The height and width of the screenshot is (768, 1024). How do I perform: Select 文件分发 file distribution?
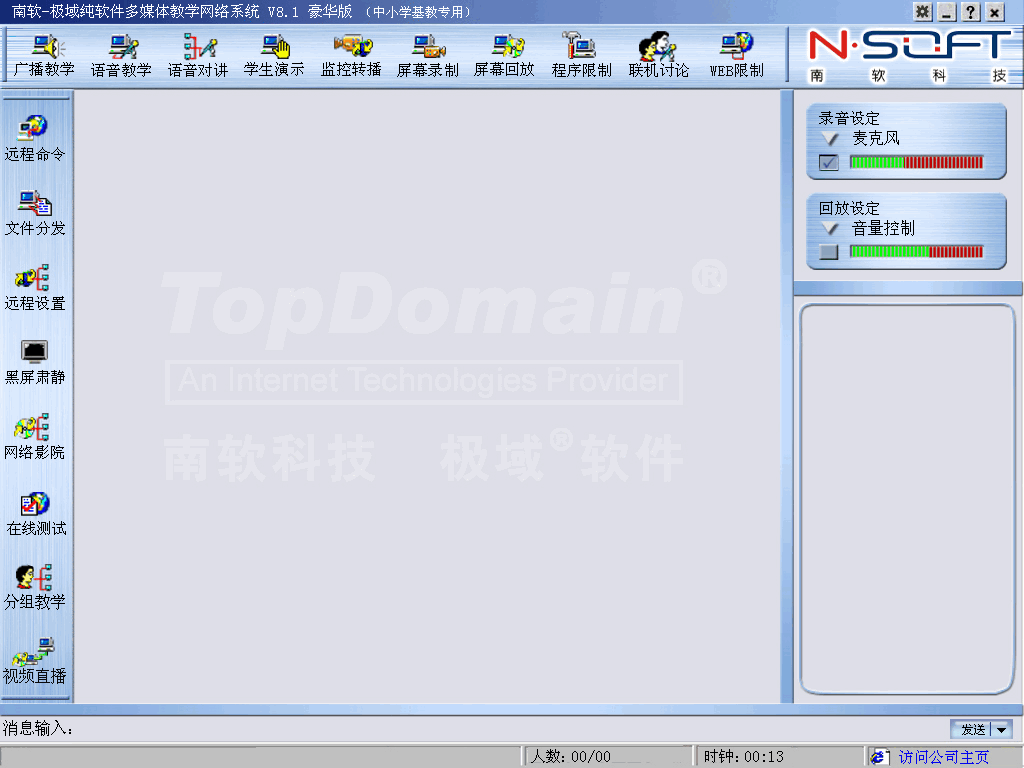[36, 210]
